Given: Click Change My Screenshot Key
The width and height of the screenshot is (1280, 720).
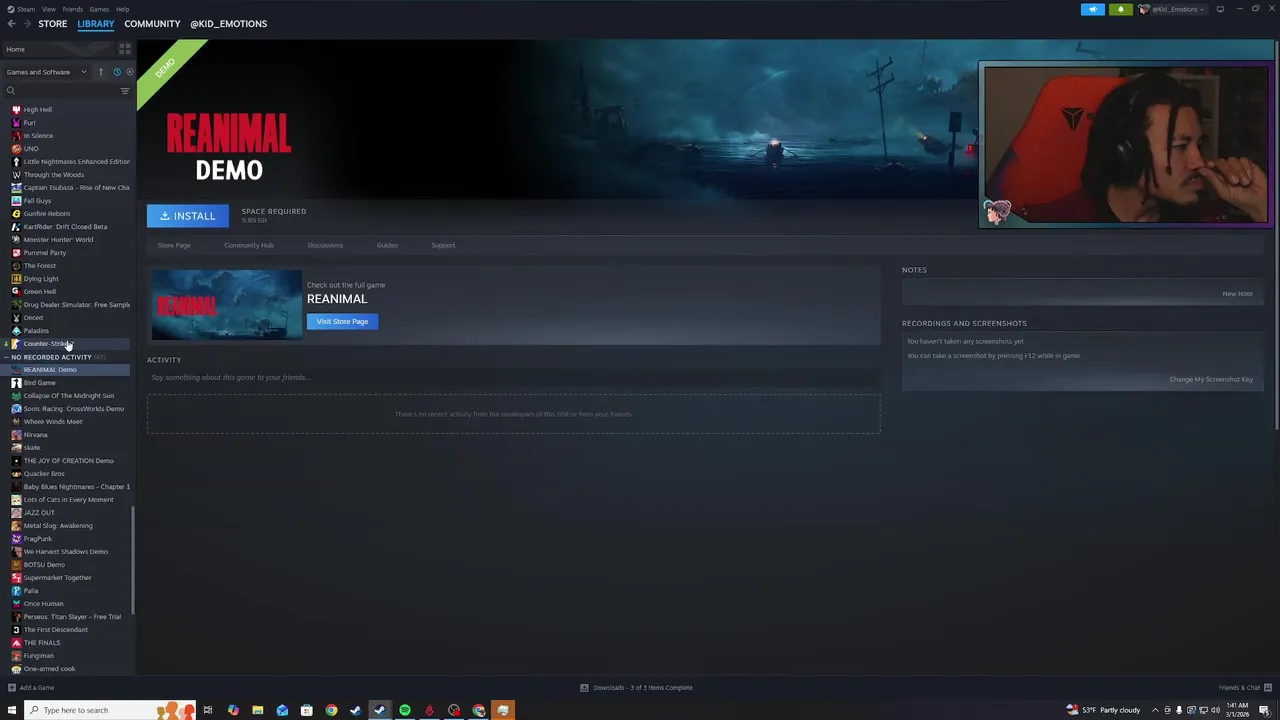Looking at the screenshot, I should click(x=1211, y=379).
